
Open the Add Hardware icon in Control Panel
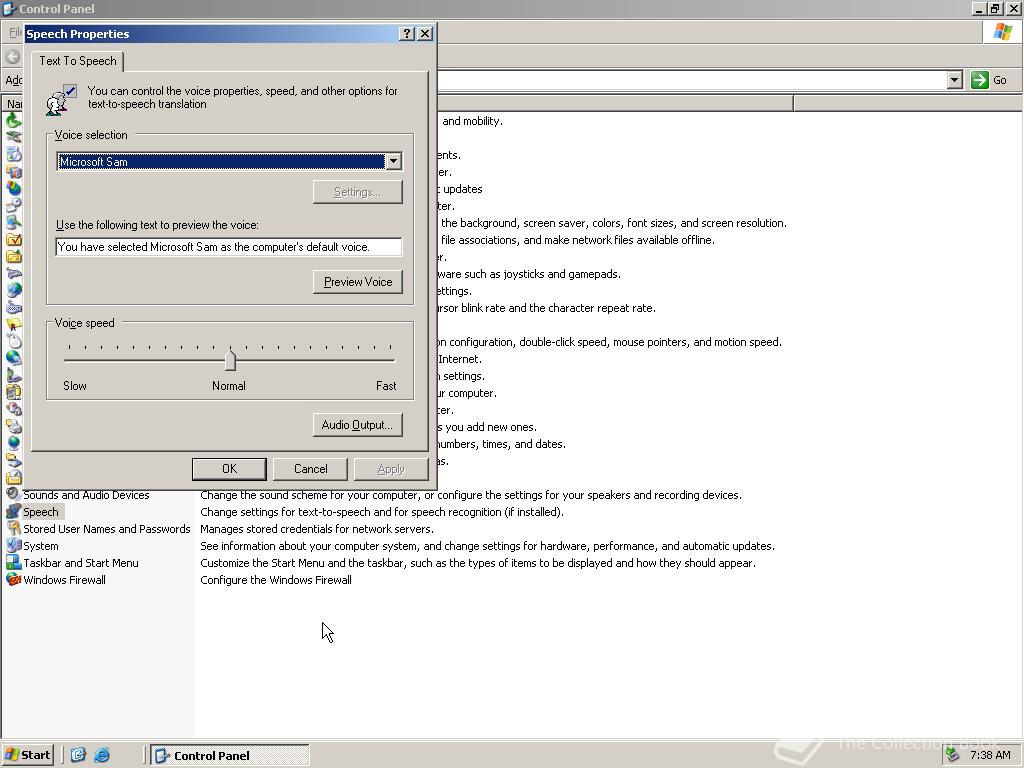point(13,138)
